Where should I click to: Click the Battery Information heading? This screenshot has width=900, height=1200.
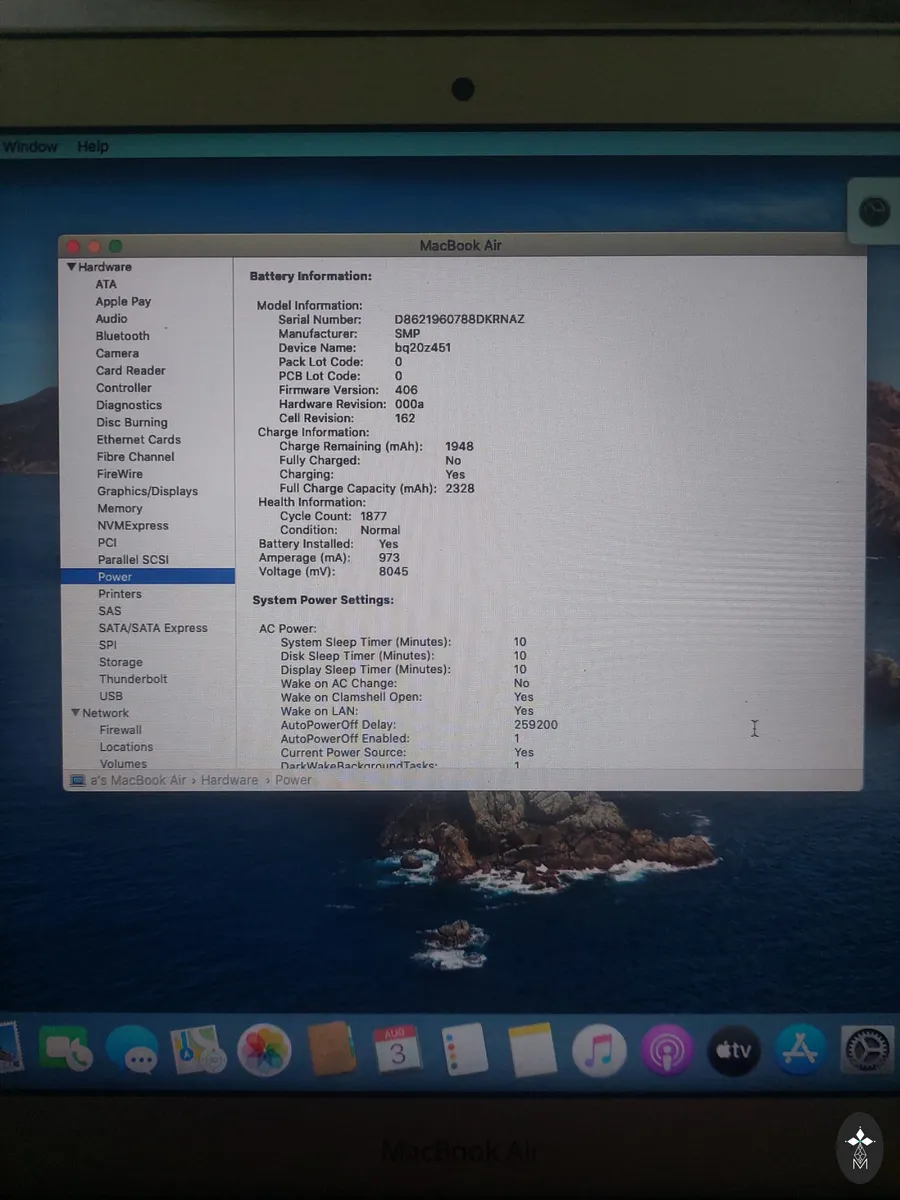pyautogui.click(x=310, y=276)
